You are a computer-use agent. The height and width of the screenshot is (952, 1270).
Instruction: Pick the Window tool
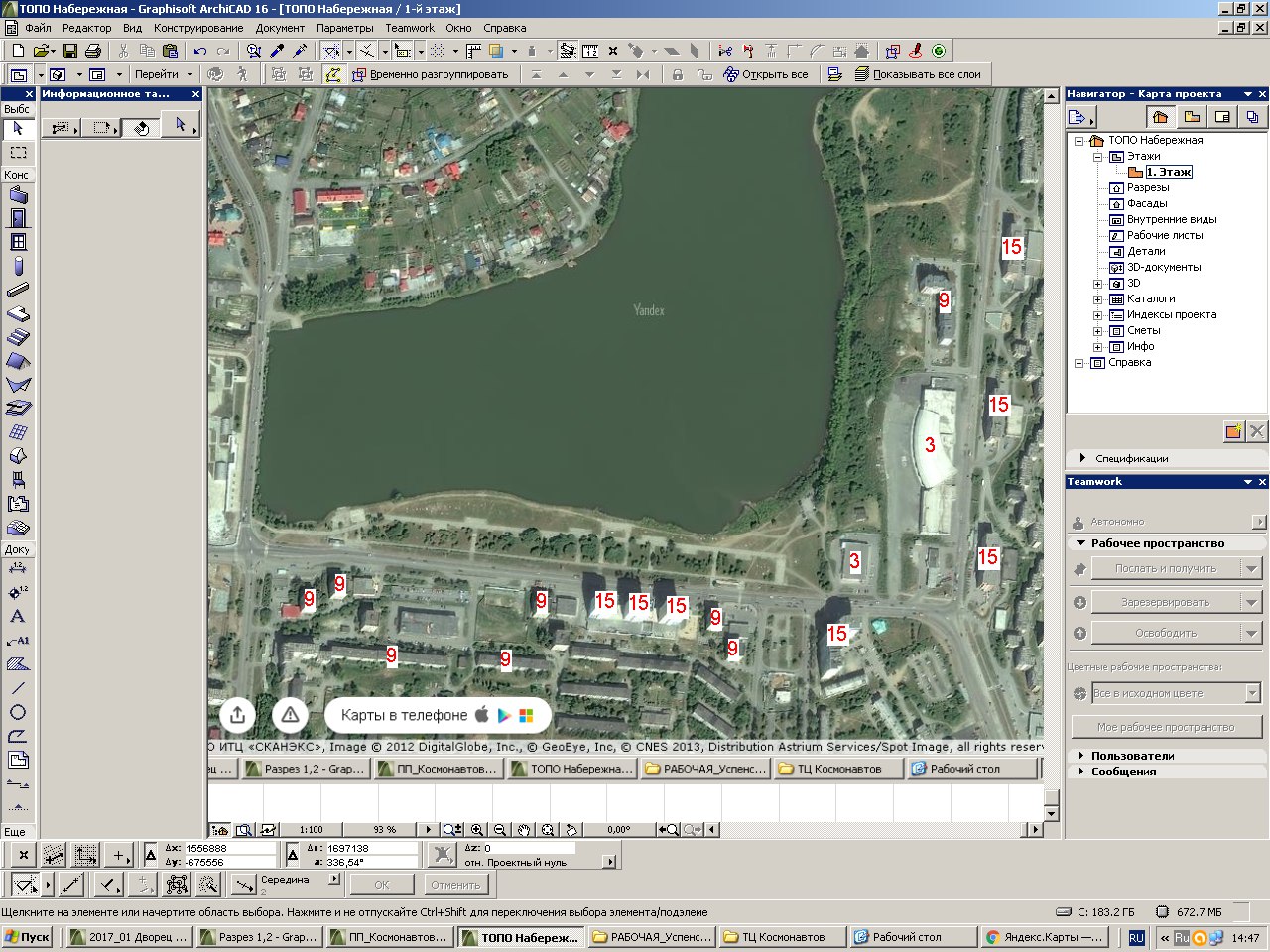coord(18,242)
